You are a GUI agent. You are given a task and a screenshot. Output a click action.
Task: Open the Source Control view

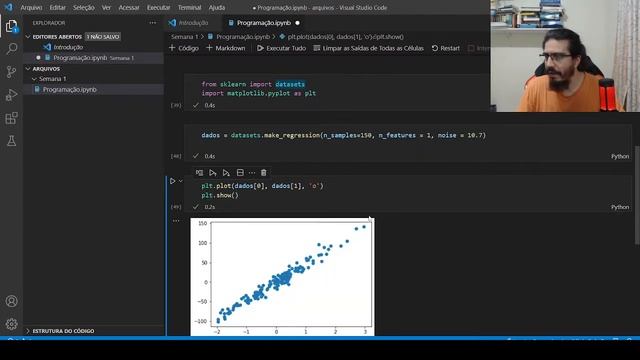[11, 72]
